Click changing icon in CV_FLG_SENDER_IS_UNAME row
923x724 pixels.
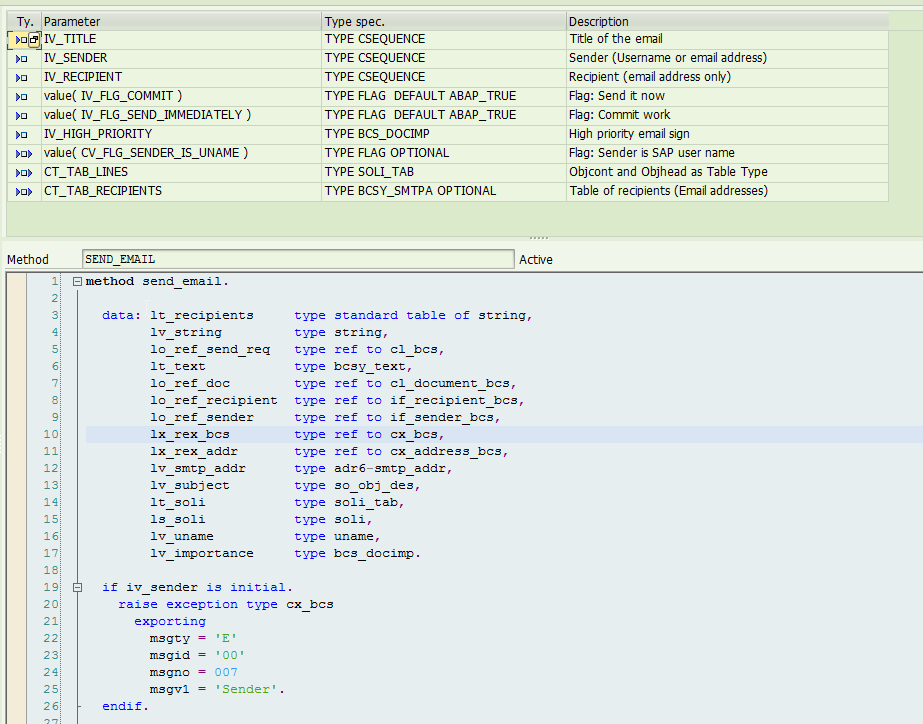click(x=24, y=154)
